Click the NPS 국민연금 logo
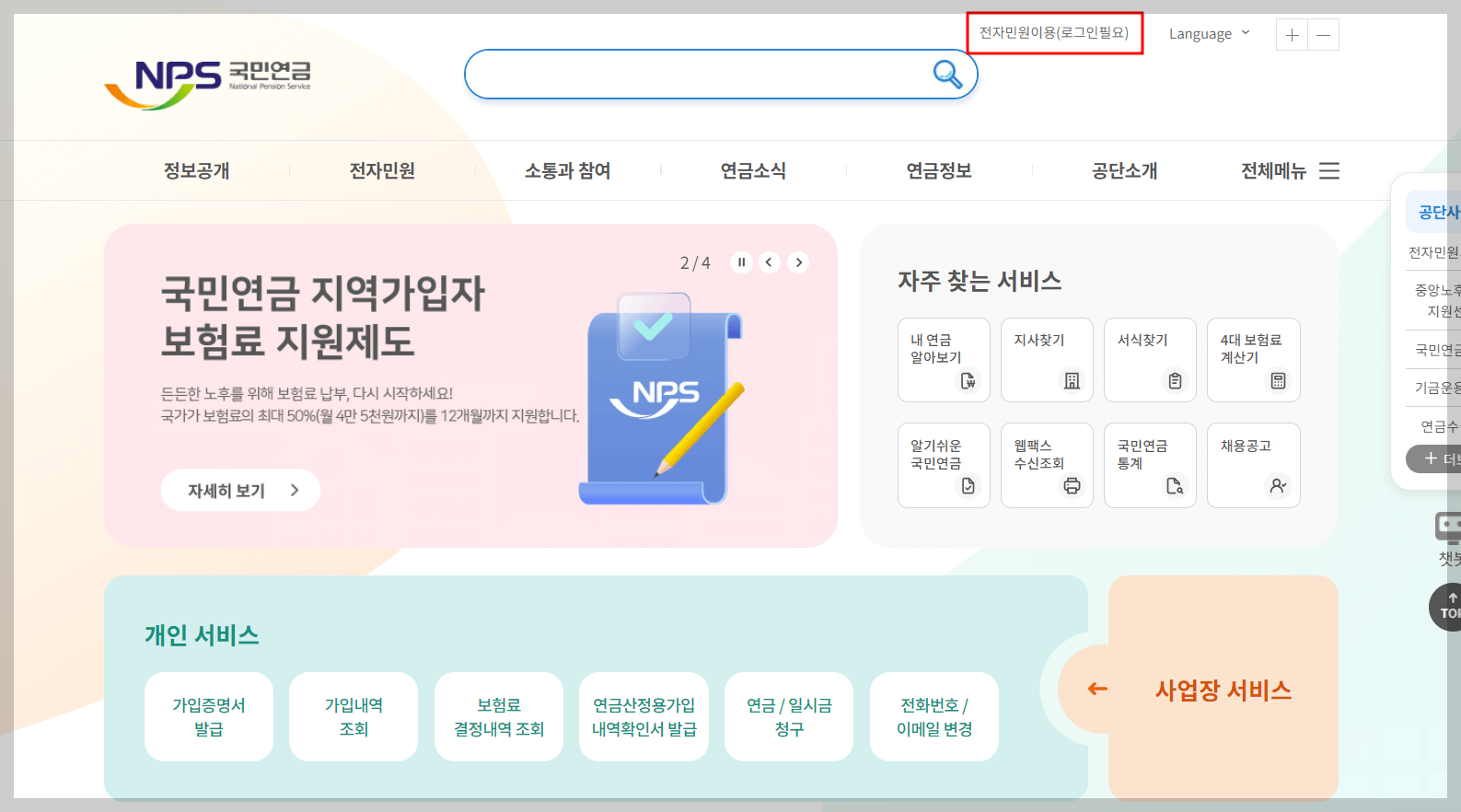 207,84
